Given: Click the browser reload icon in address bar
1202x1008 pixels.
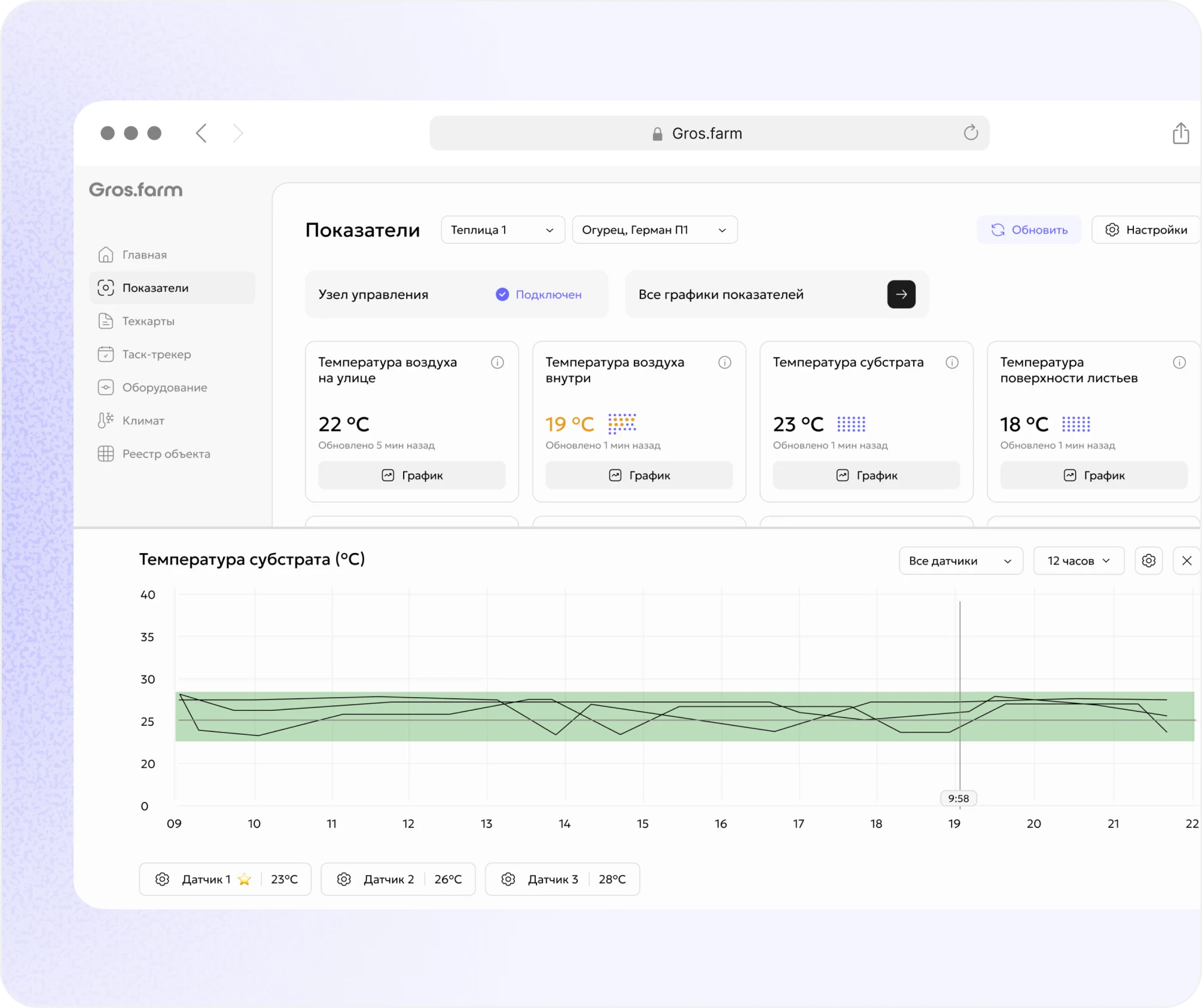Looking at the screenshot, I should [x=971, y=133].
